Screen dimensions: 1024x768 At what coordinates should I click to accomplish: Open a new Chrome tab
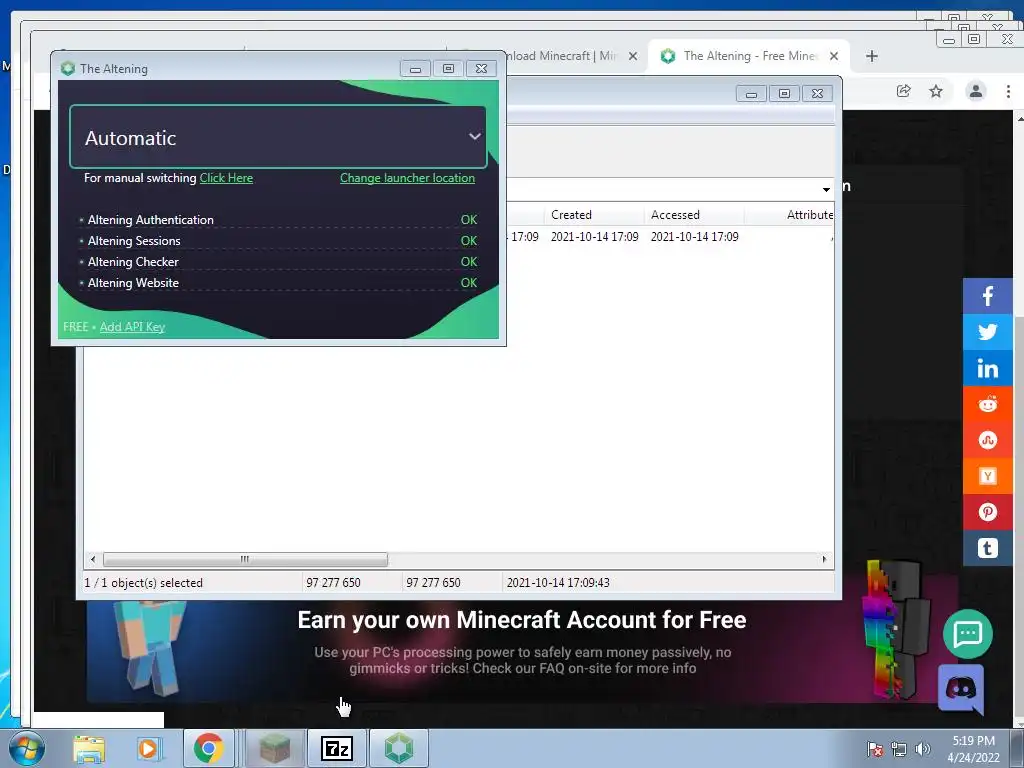click(872, 56)
